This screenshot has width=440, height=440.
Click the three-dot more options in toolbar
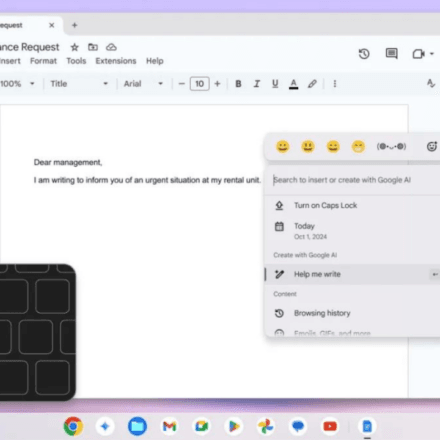coord(335,84)
